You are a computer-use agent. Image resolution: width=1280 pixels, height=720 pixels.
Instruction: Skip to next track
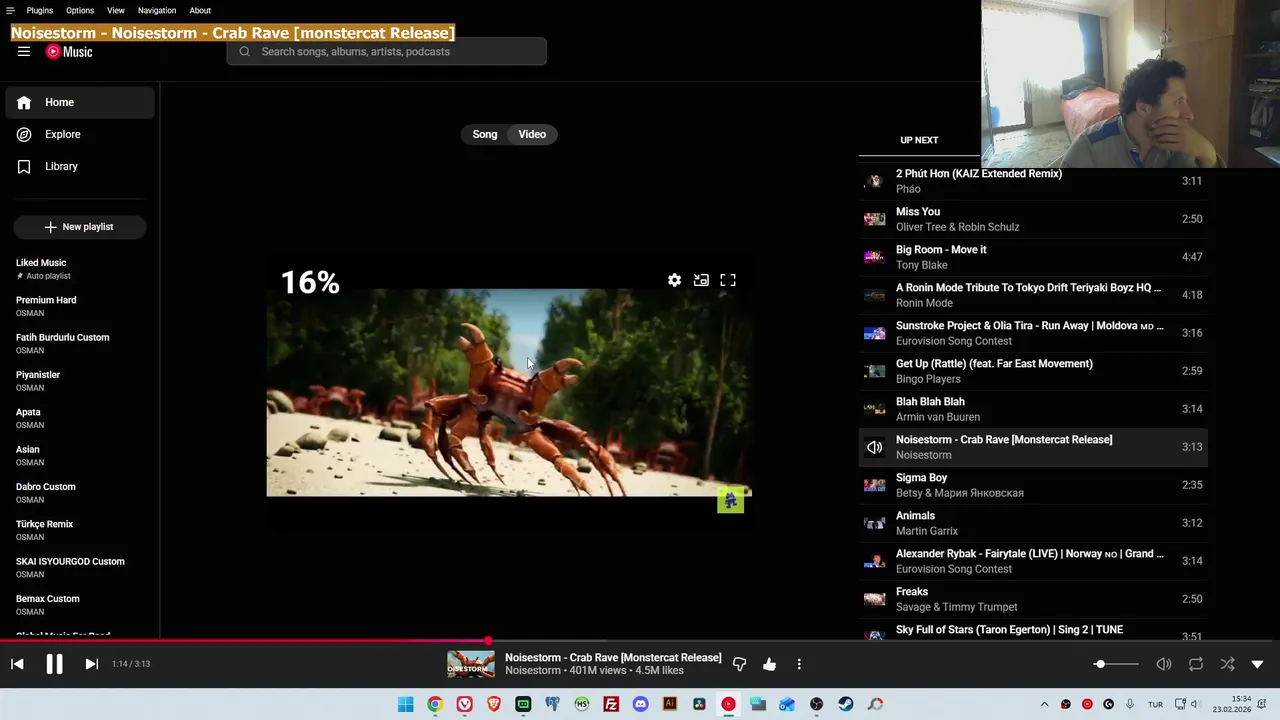(x=91, y=664)
